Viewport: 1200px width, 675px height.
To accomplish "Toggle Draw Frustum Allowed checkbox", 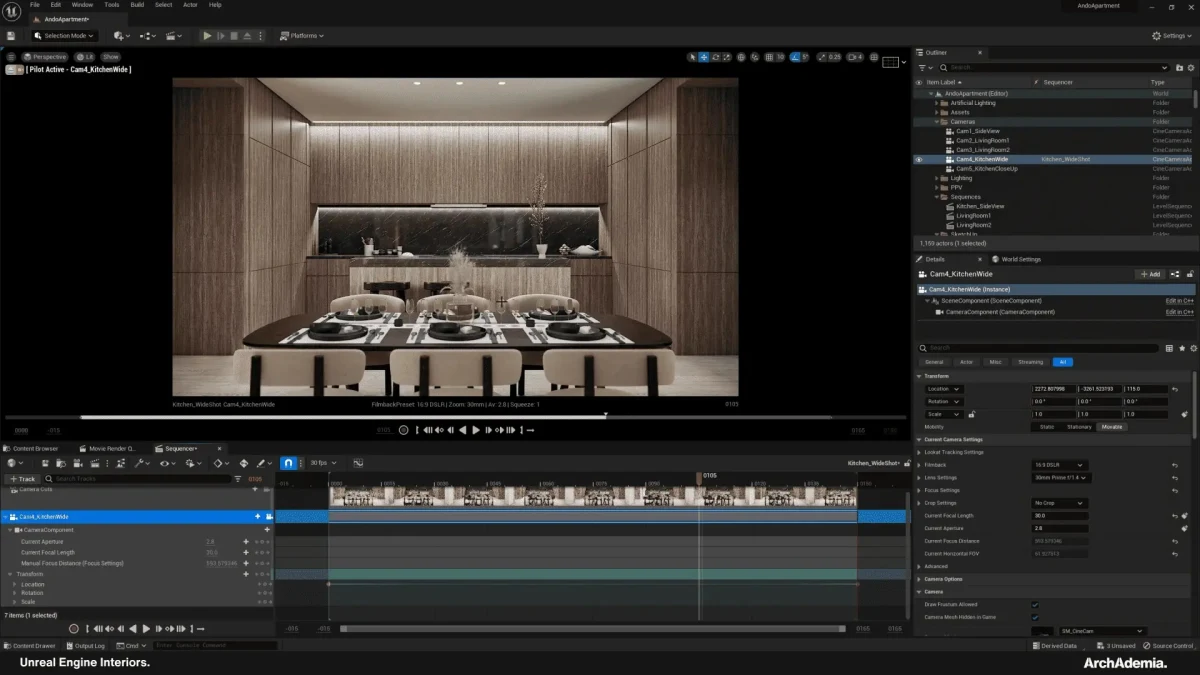I will [1035, 604].
